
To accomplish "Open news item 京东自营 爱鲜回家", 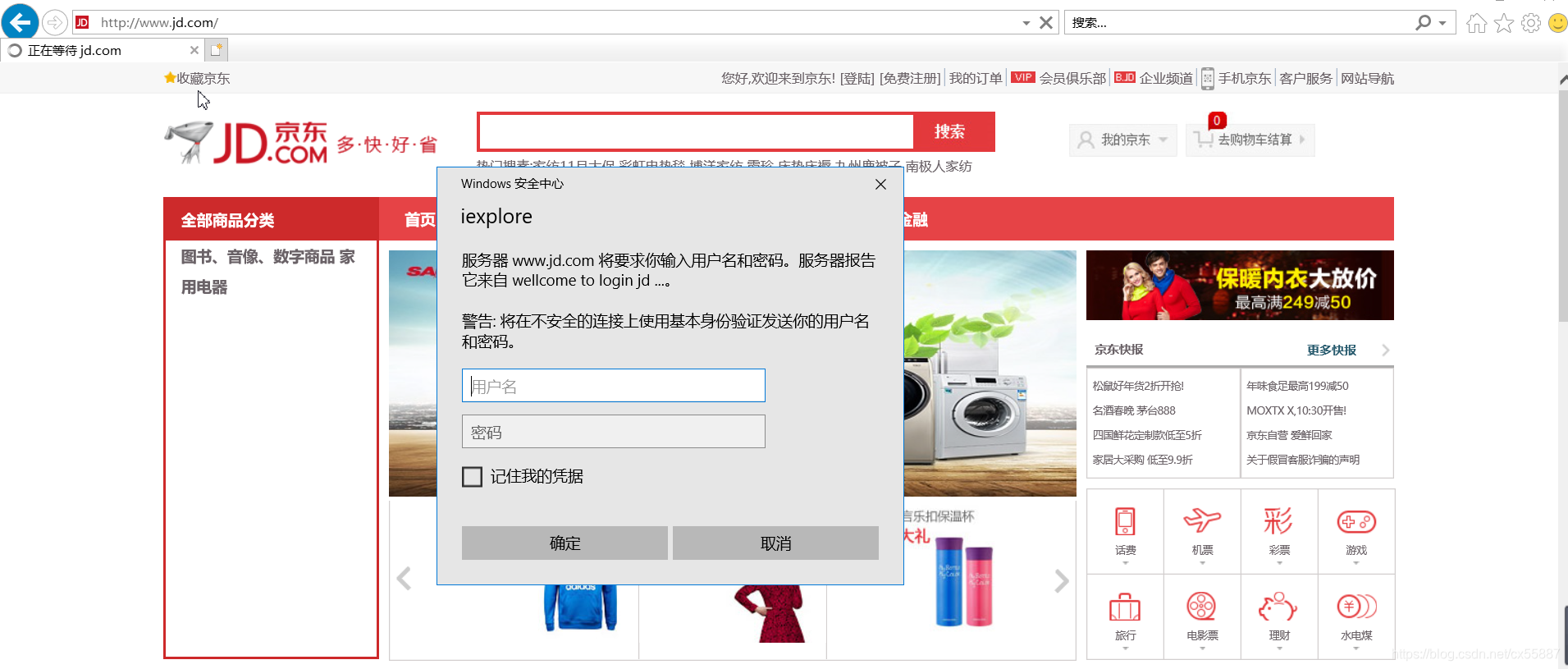I will 1289,435.
